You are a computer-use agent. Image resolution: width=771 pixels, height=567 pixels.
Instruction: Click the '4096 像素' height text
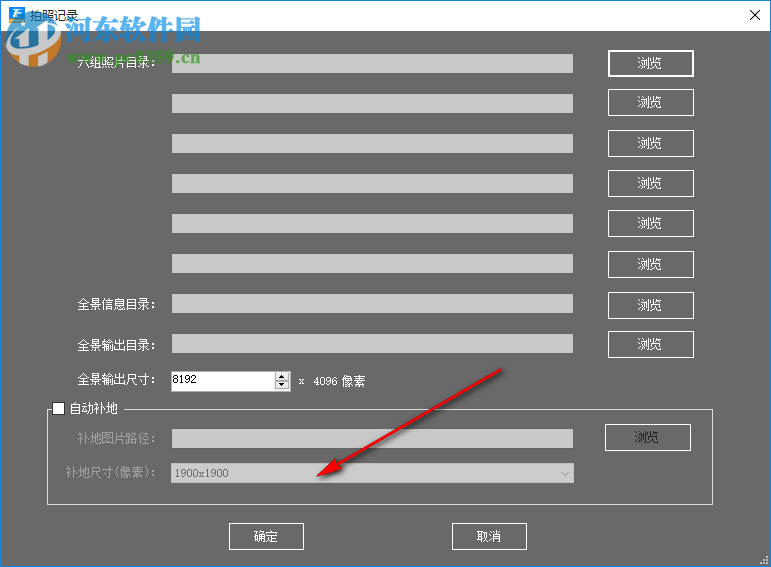339,381
